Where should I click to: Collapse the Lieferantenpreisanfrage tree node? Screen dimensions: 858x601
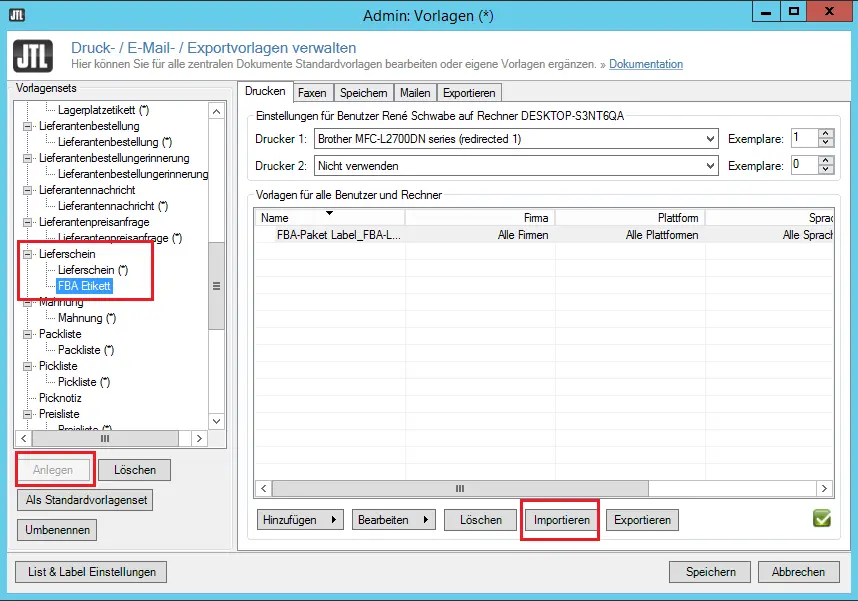[27, 222]
